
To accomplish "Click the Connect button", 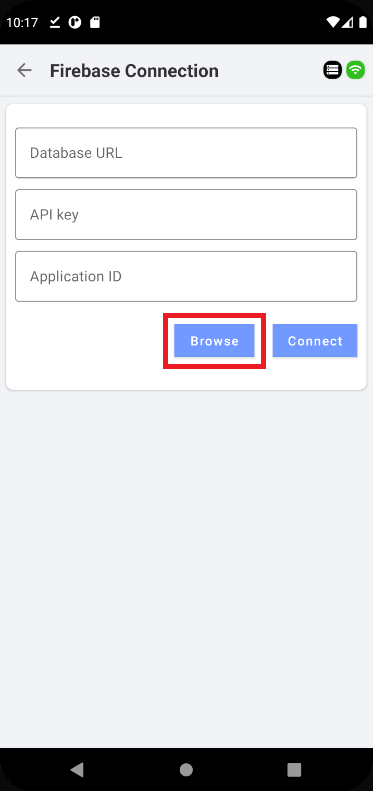I will [315, 341].
